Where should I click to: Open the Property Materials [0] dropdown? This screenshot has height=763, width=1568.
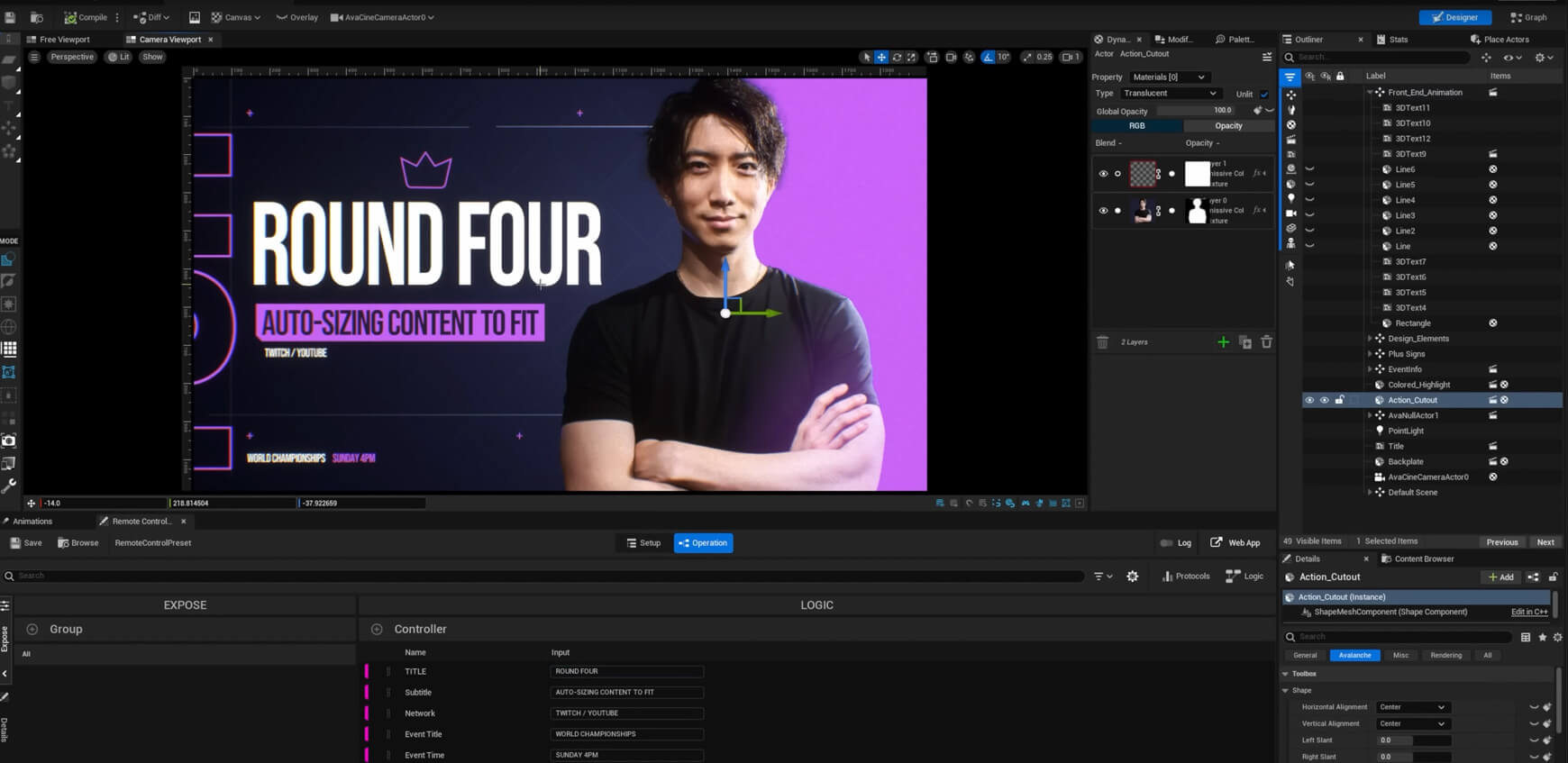tap(1169, 77)
